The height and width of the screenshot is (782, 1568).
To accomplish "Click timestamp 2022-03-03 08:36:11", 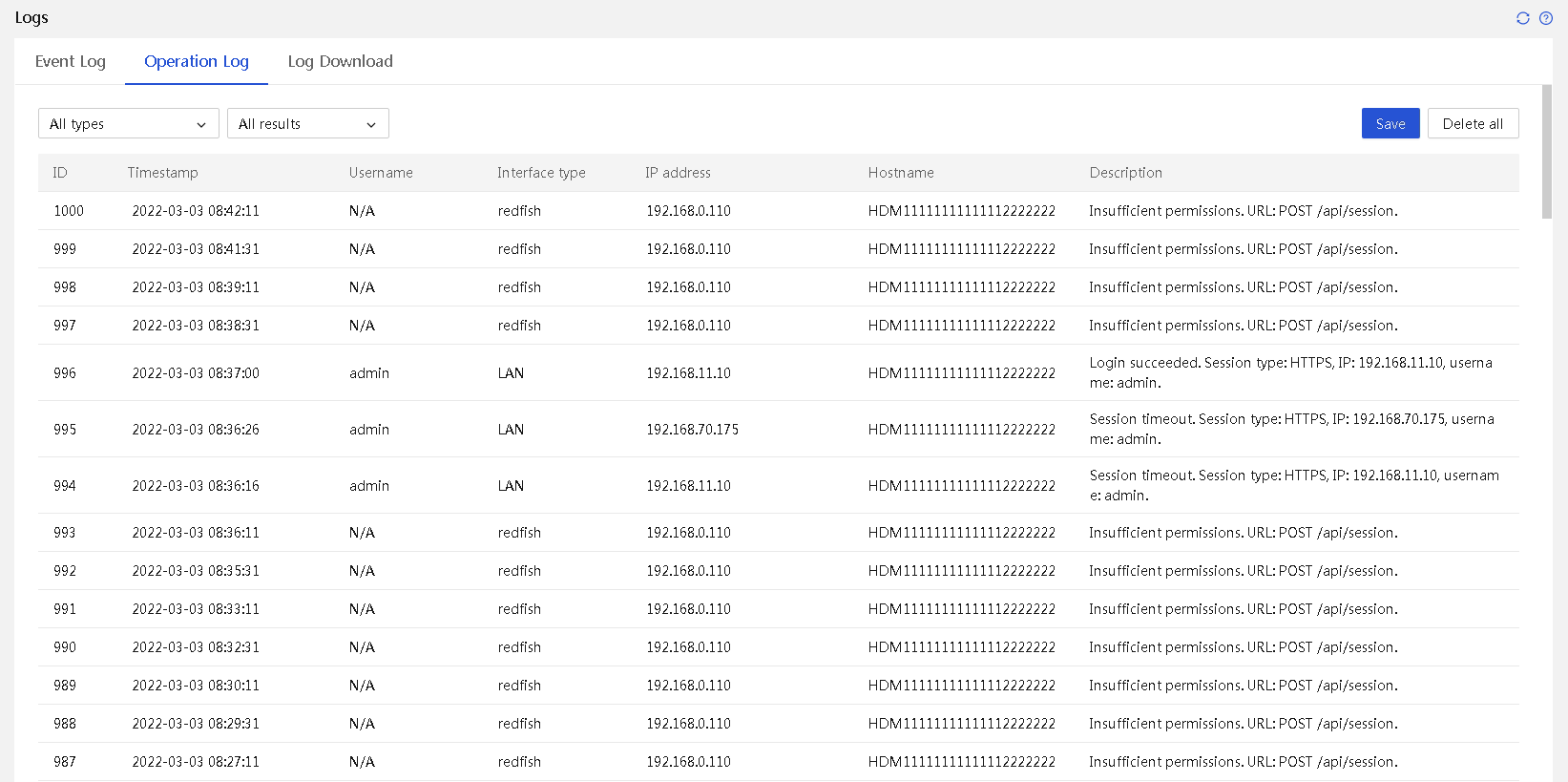I will pyautogui.click(x=196, y=533).
